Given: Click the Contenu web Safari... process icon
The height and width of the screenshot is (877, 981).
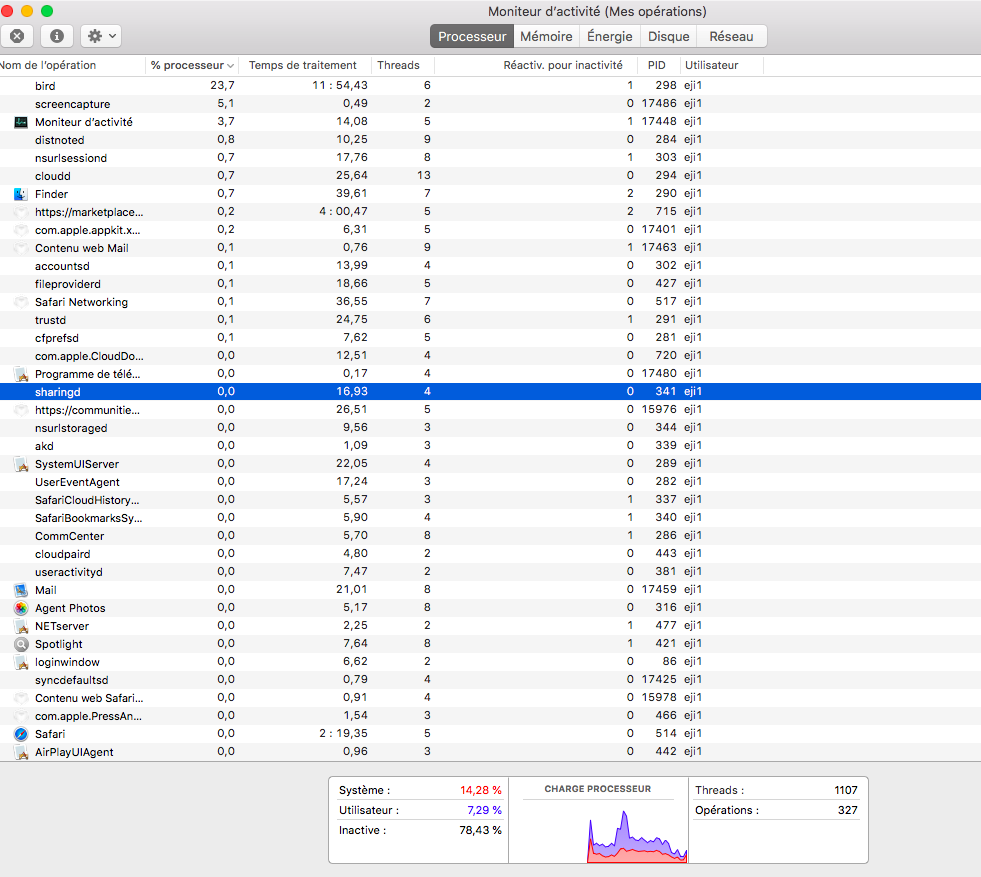Looking at the screenshot, I should pyautogui.click(x=21, y=698).
